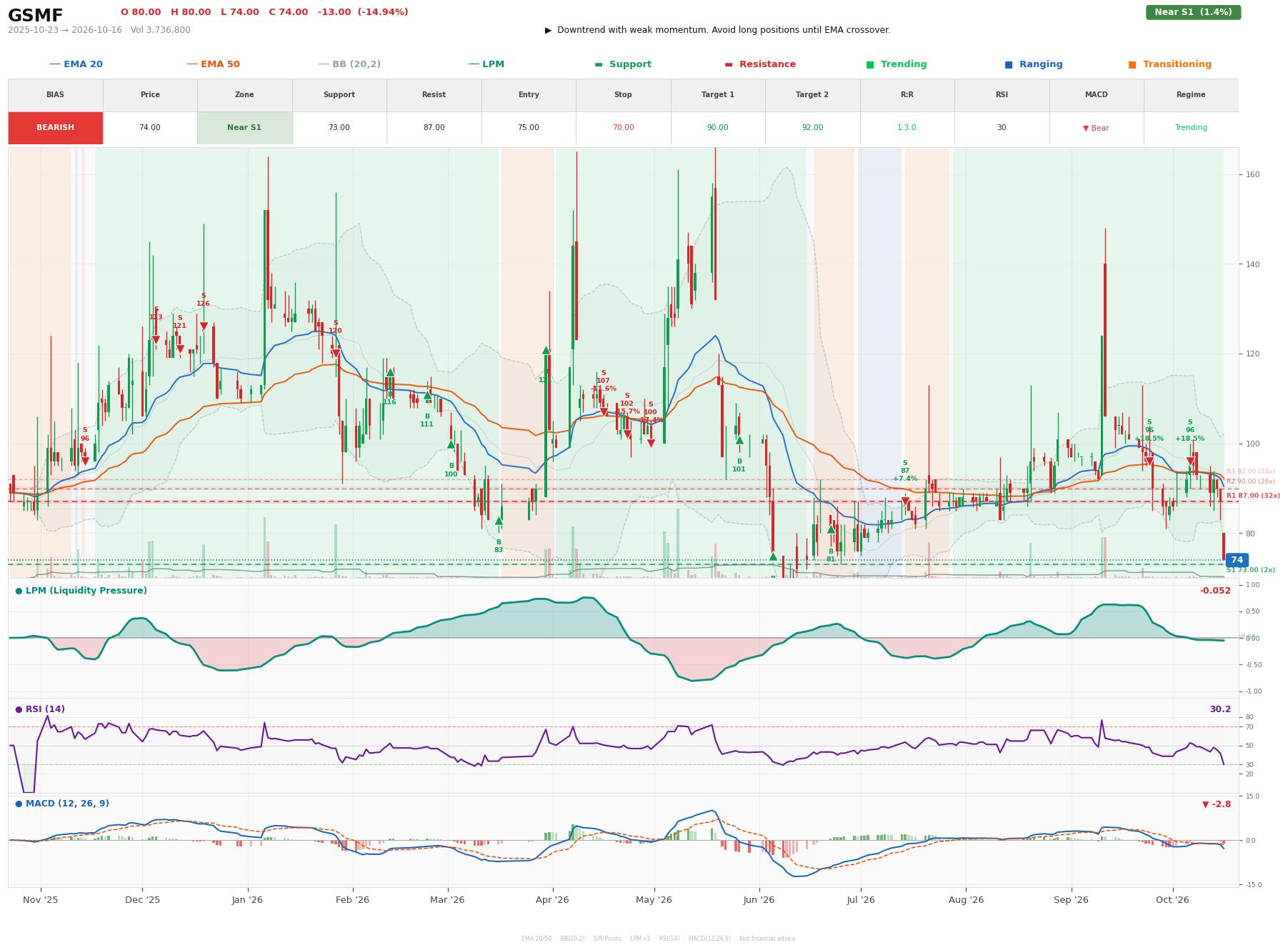Click the BIAS column header
This screenshot has height=950, width=1288.
click(55, 94)
